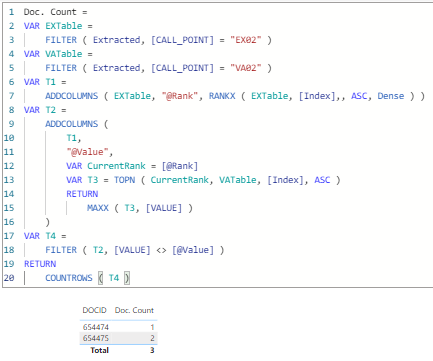The width and height of the screenshot is (433, 361).
Task: Click the RANKX function on line 7
Action: [222, 96]
